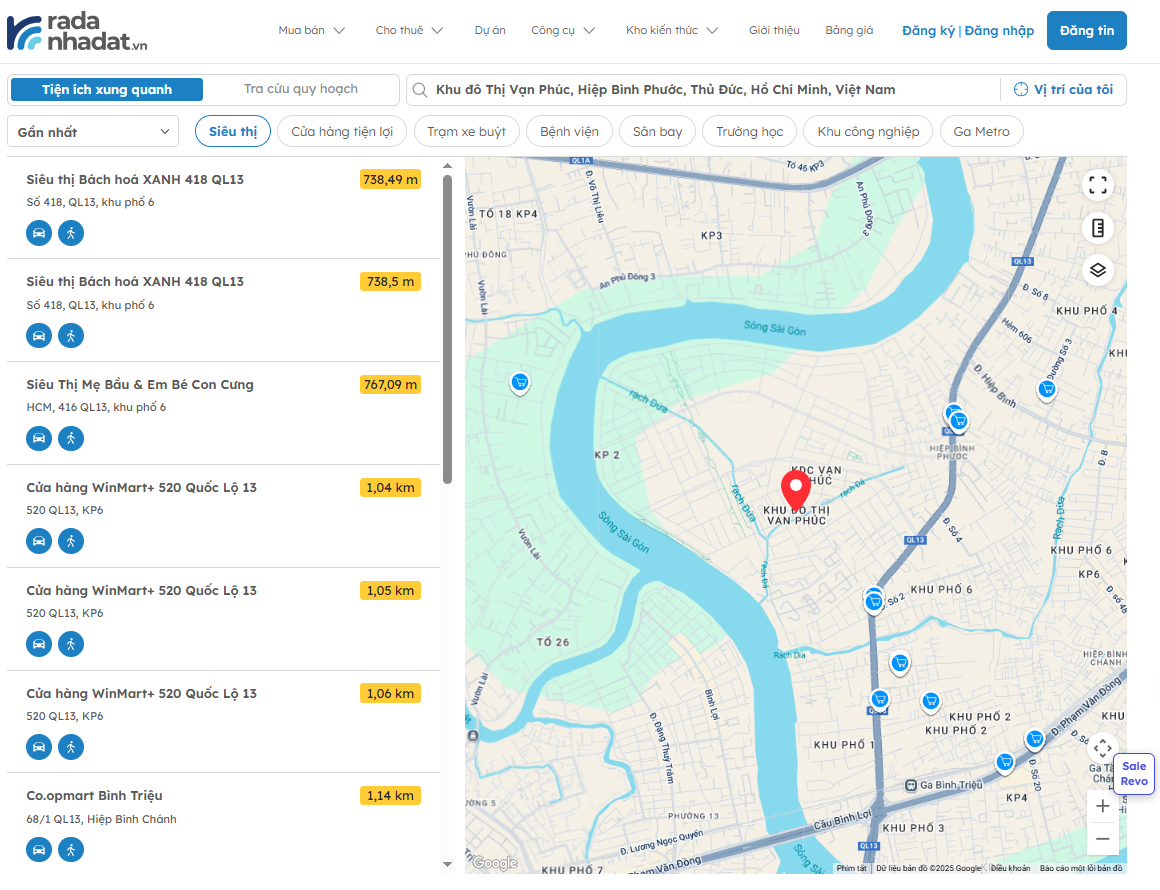The height and width of the screenshot is (890, 1160).
Task: Open the map layers icon
Action: (1098, 270)
